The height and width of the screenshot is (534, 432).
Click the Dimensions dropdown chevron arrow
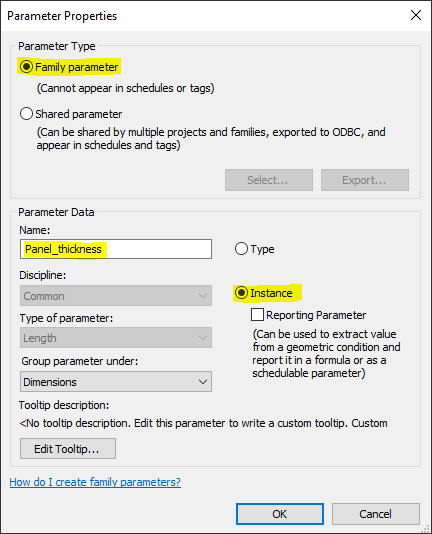coord(203,382)
